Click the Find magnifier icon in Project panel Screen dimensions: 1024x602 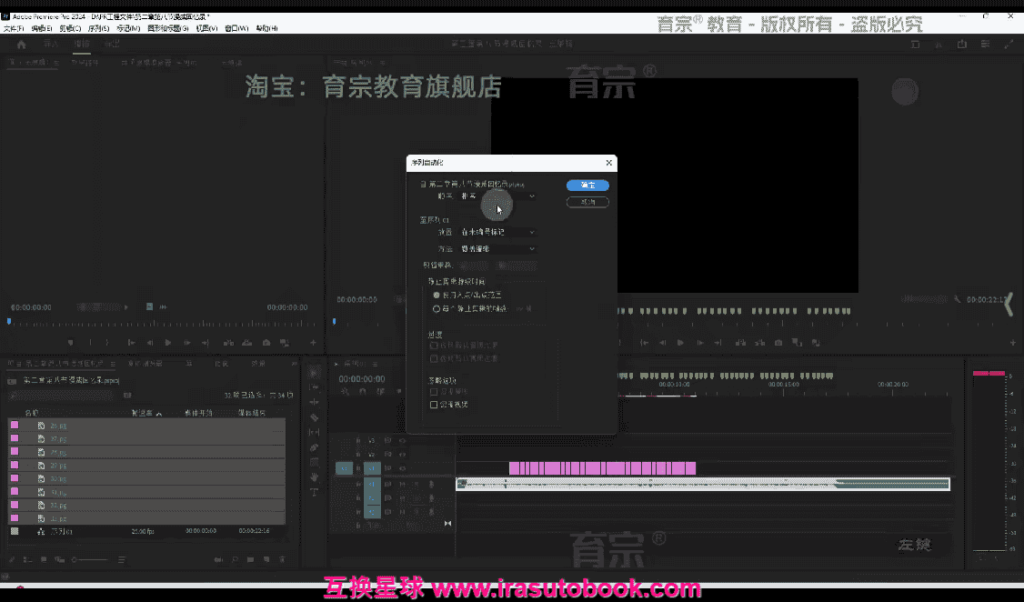coord(234,560)
